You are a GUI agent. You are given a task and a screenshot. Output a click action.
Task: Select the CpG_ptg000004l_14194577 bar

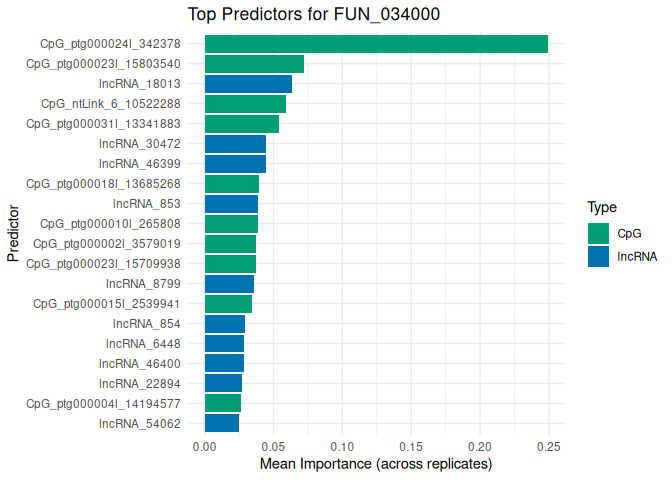(x=223, y=403)
